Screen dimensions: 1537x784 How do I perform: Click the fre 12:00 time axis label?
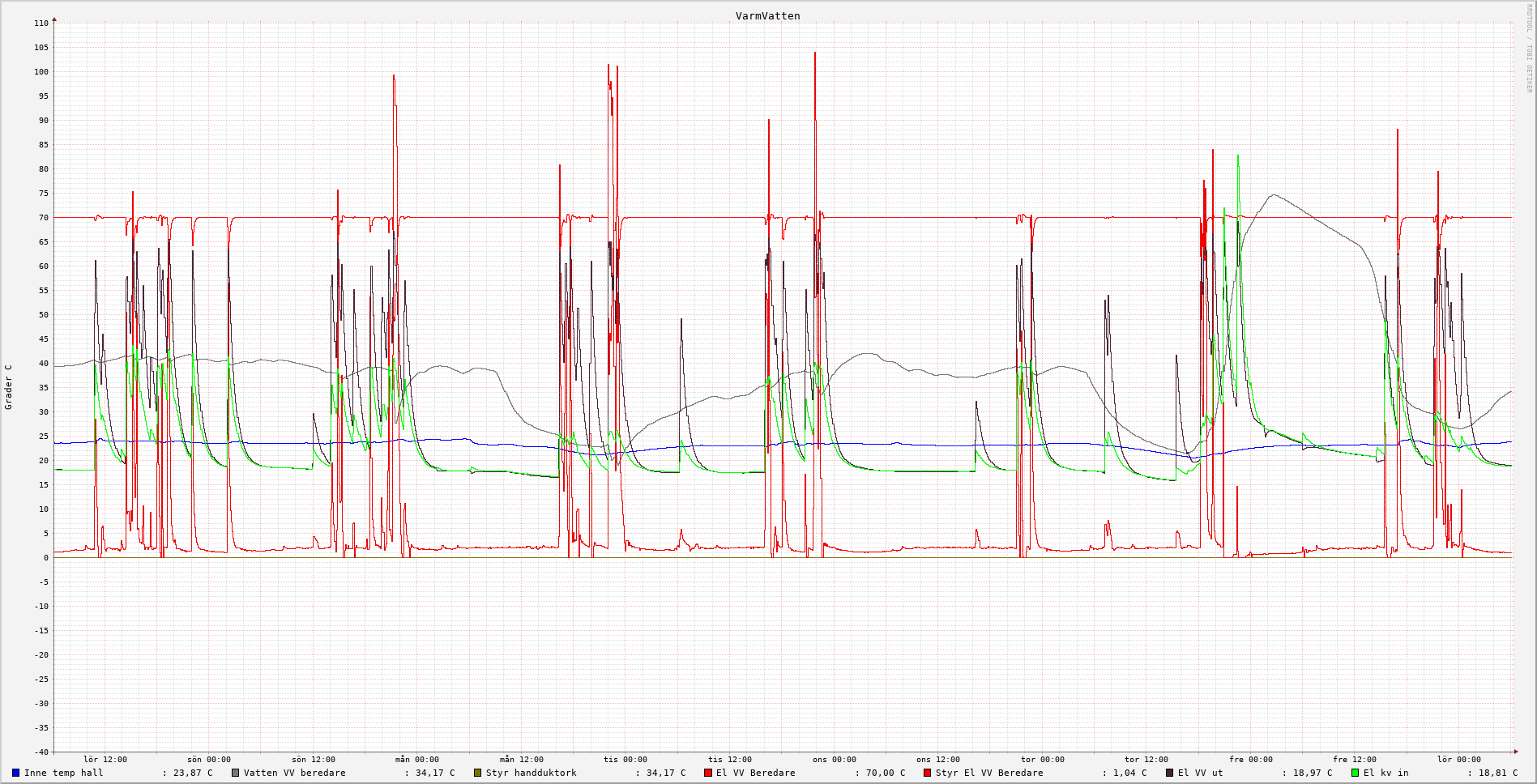coord(1354,760)
